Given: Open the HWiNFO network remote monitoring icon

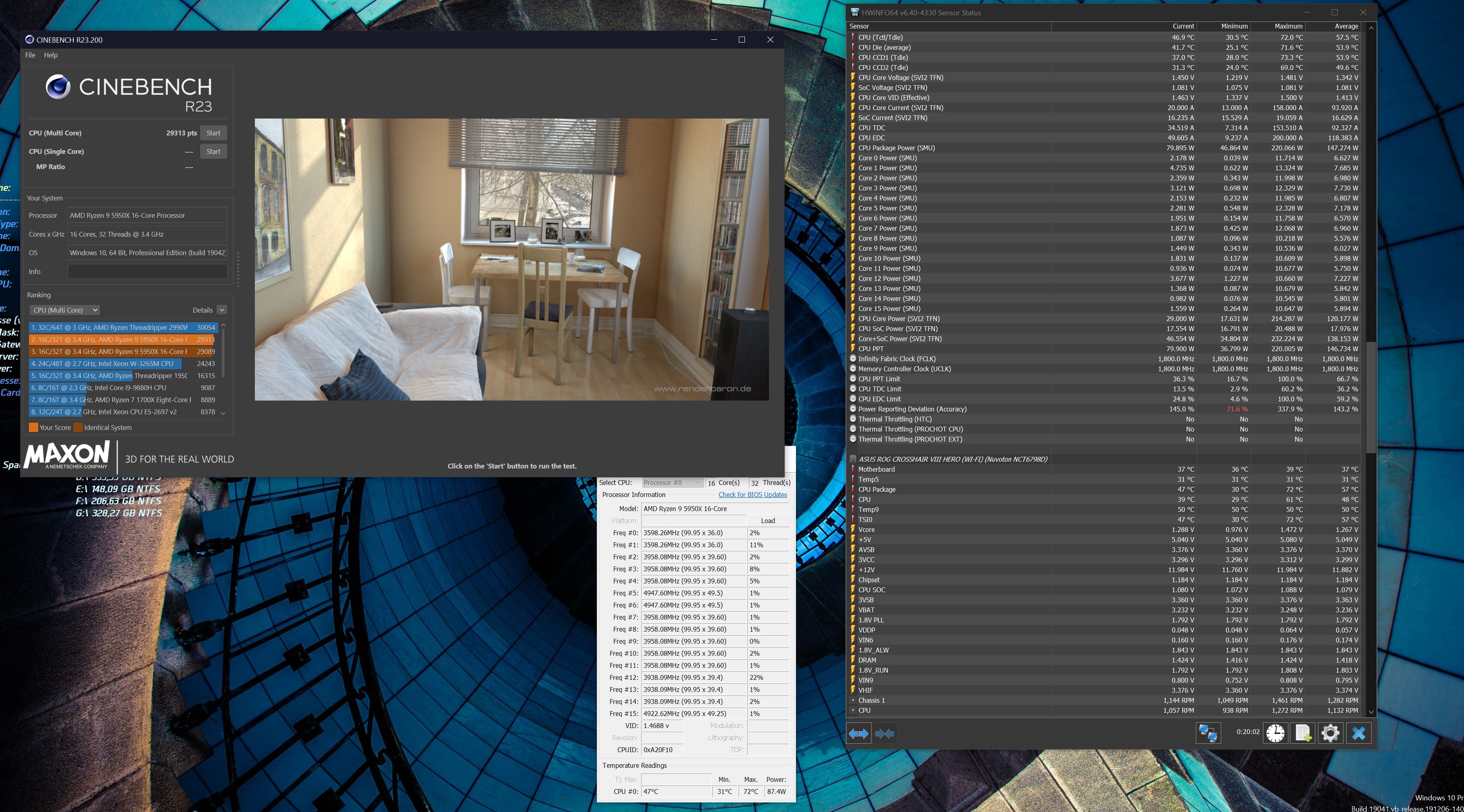Looking at the screenshot, I should tap(1208, 733).
